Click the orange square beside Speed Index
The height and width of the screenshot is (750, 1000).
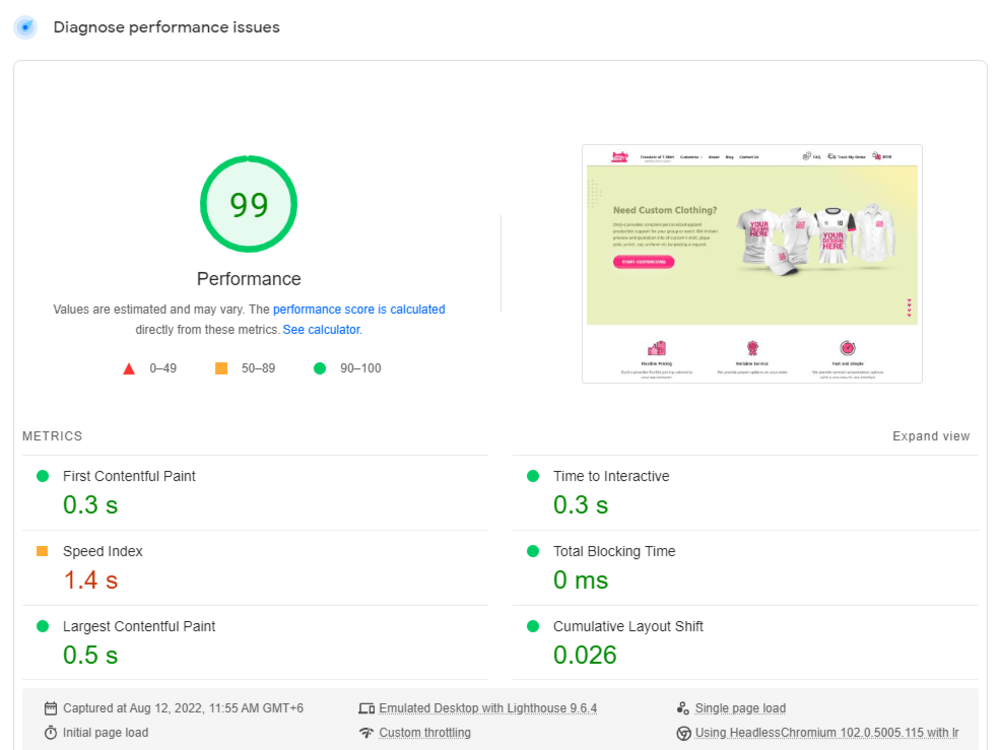(x=43, y=551)
